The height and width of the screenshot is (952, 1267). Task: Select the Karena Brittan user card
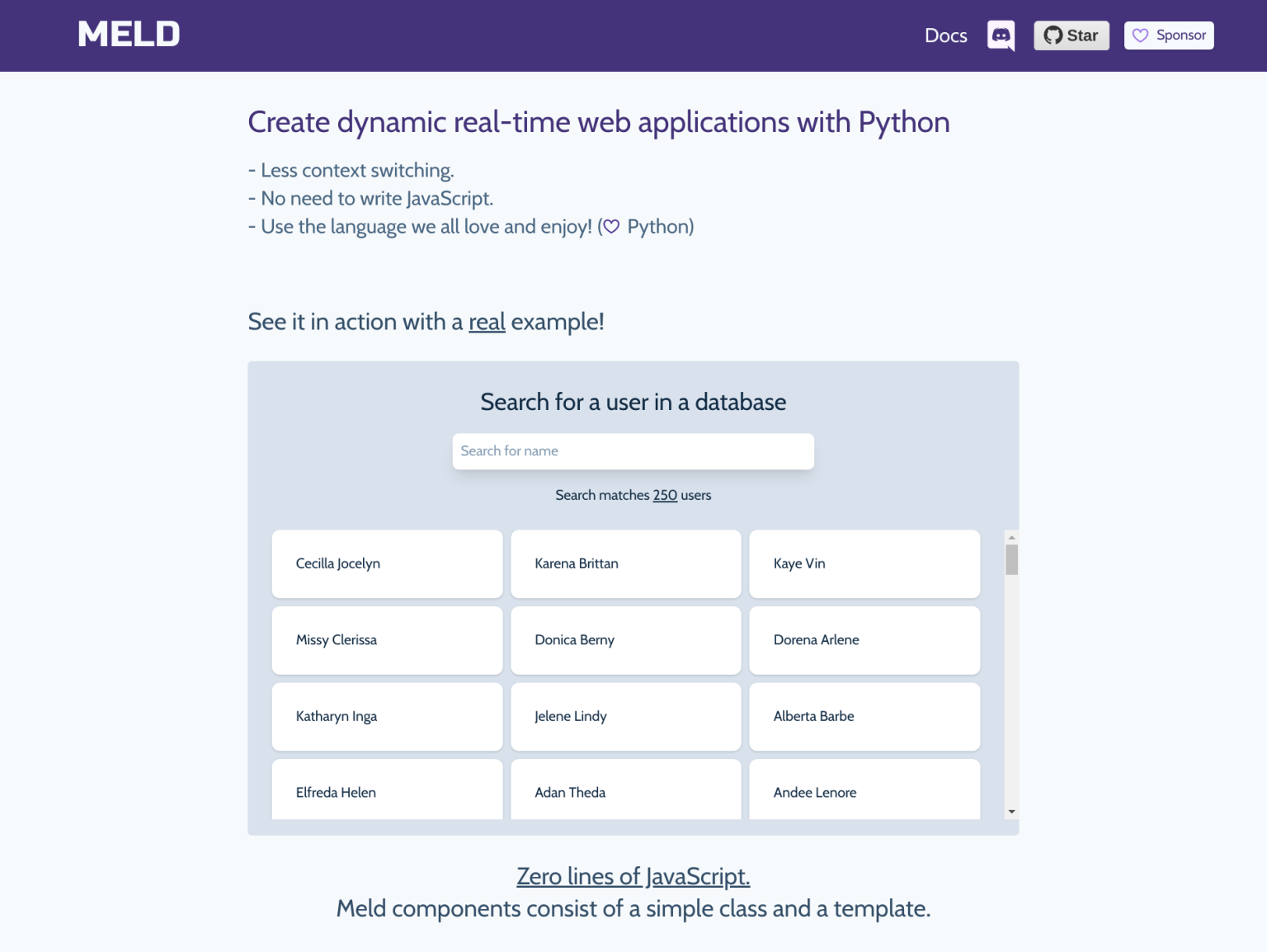[625, 563]
